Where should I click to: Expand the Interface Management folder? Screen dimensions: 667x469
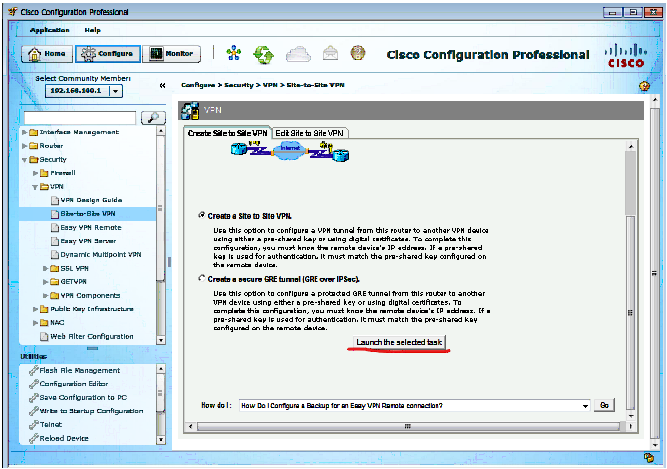pos(25,132)
